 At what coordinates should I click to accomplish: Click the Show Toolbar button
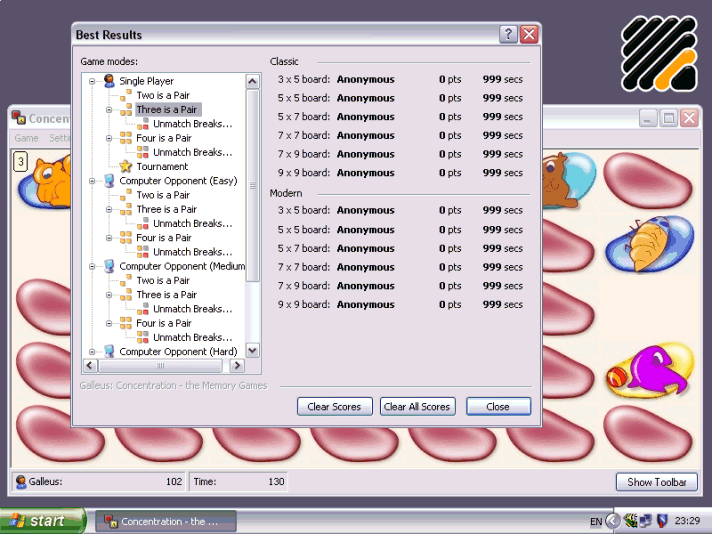click(x=656, y=482)
